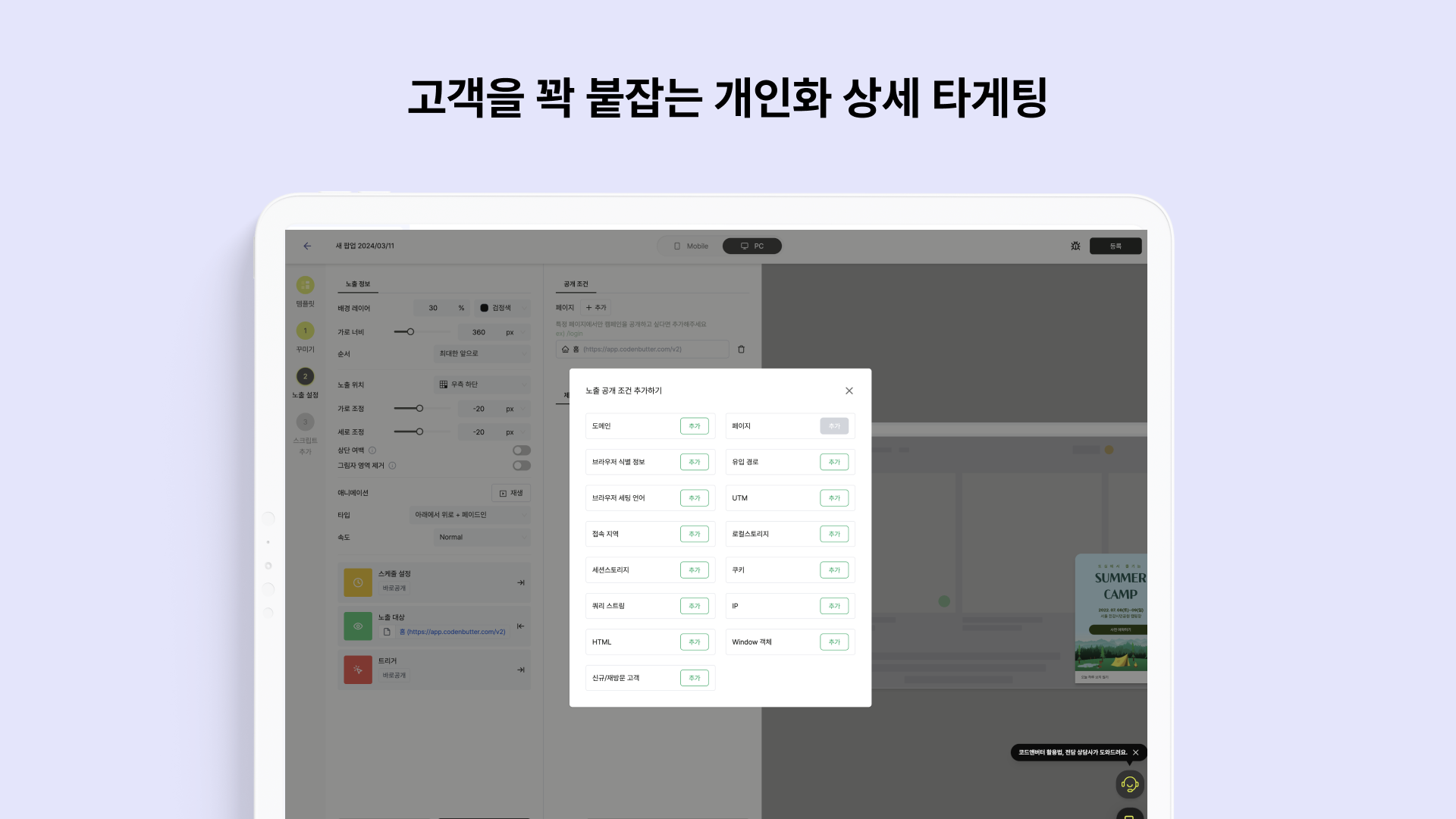Click the back arrow navigation icon
Image resolution: width=1456 pixels, height=819 pixels.
coord(308,246)
